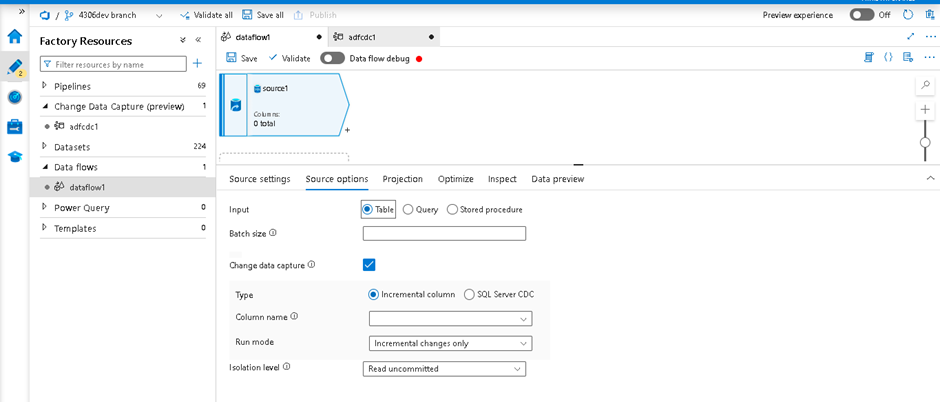Viewport: 940px width, 402px height.
Task: Open more options ellipsis beside properties
Action: click(x=929, y=58)
